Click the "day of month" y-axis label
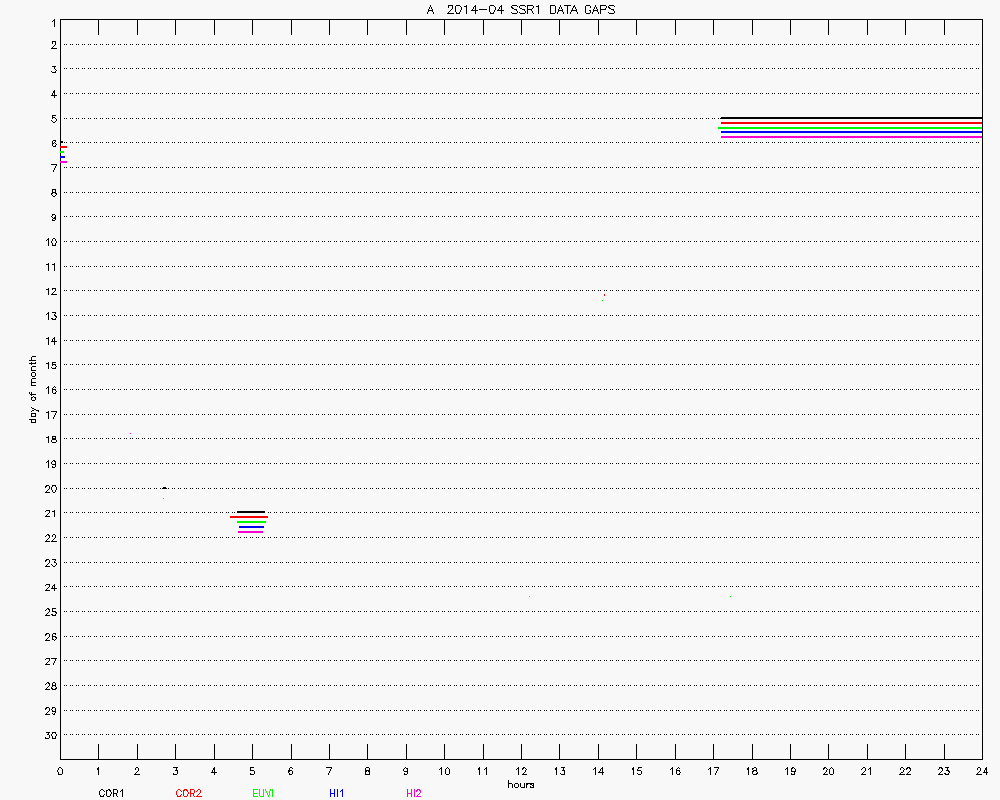The width and height of the screenshot is (1000, 800). (33, 389)
